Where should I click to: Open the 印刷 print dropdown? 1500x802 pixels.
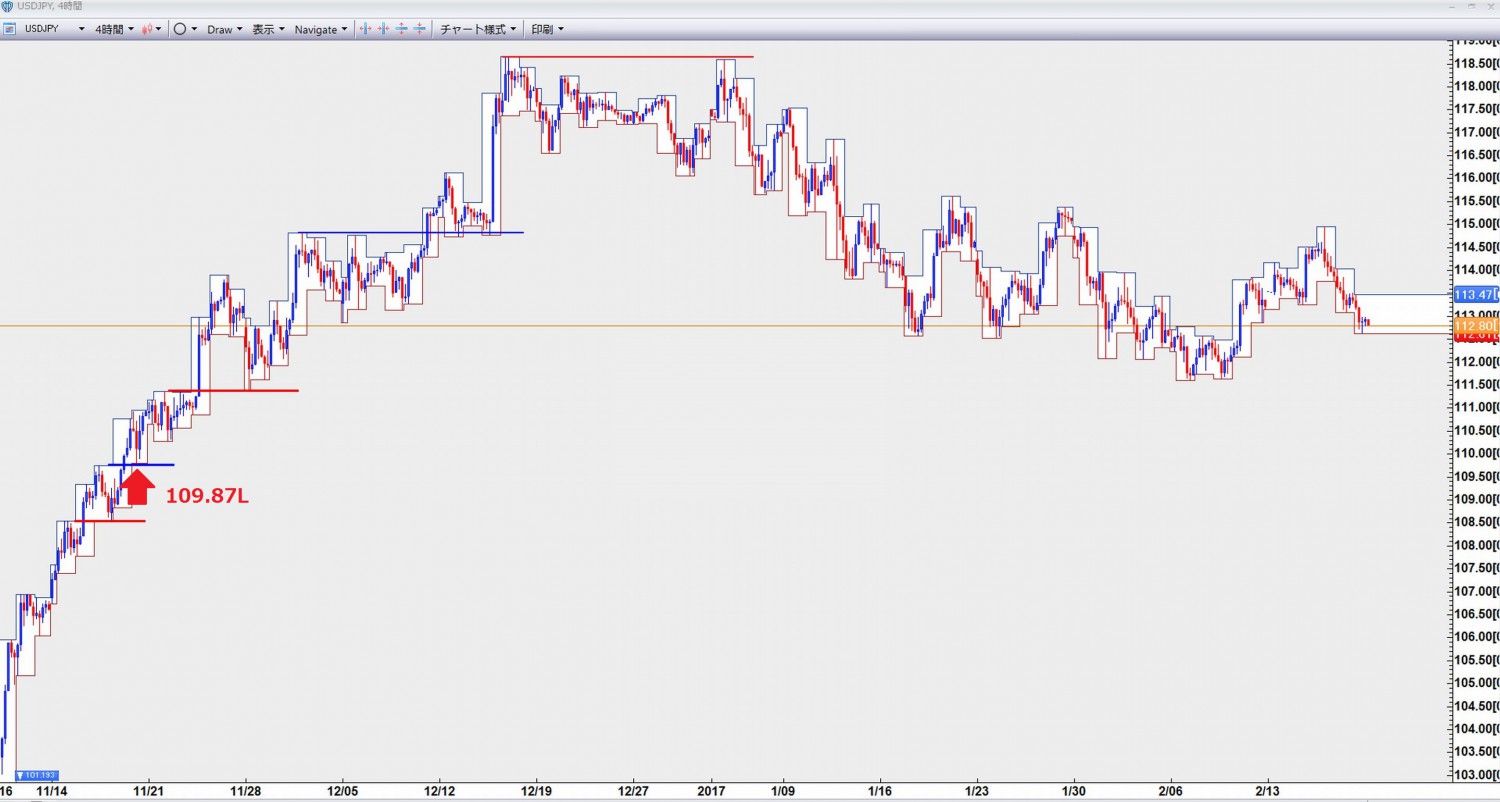pos(547,29)
